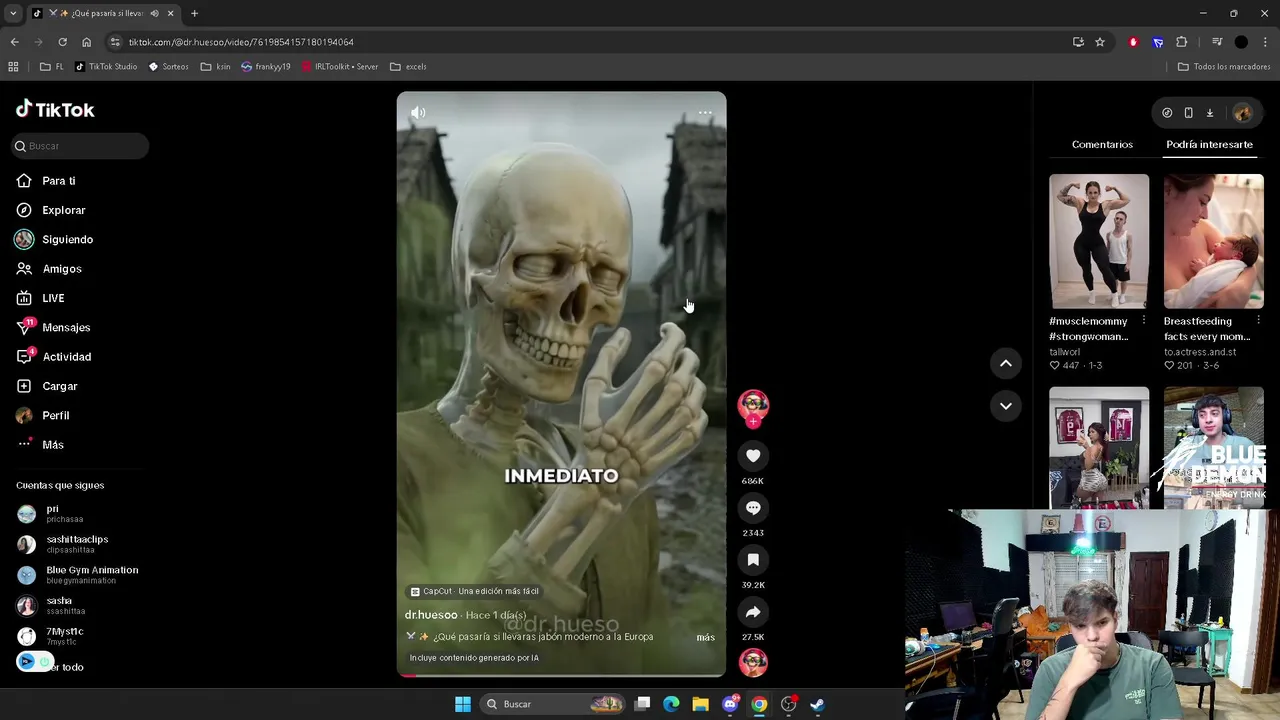Image resolution: width=1280 pixels, height=720 pixels.
Task: Expand description with 'más' link
Action: (x=705, y=637)
